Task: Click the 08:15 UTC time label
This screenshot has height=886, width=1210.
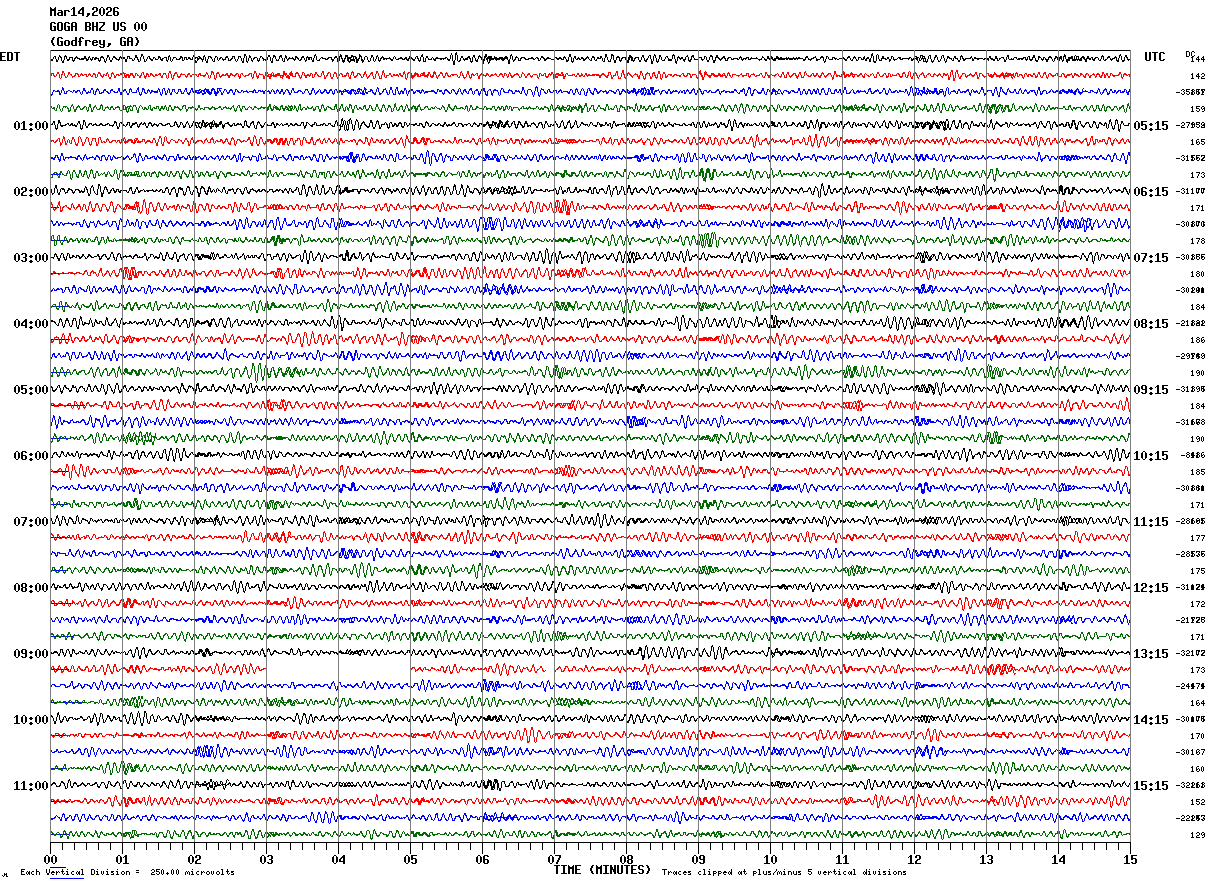Action: [1151, 324]
